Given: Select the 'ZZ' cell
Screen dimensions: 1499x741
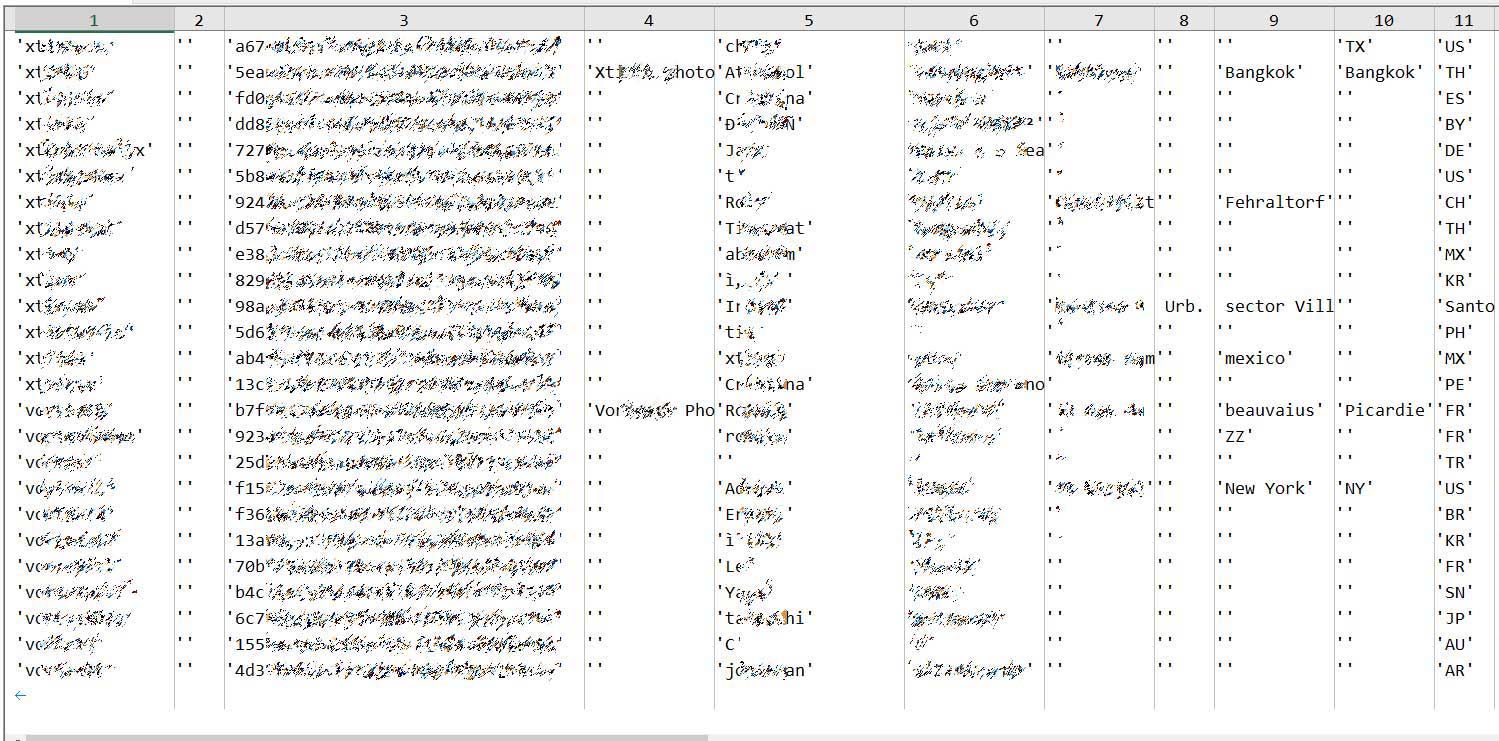Looking at the screenshot, I should pos(1235,436).
